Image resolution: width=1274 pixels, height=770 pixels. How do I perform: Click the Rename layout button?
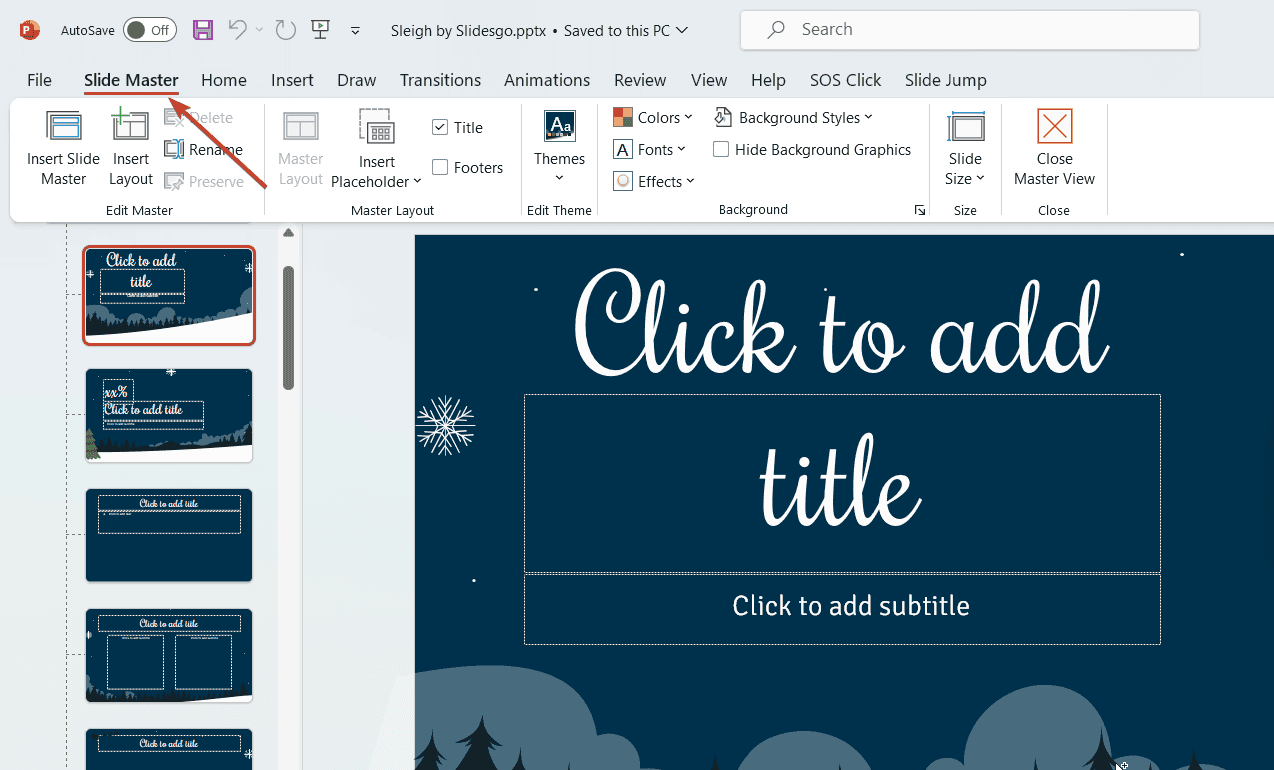[x=204, y=150]
